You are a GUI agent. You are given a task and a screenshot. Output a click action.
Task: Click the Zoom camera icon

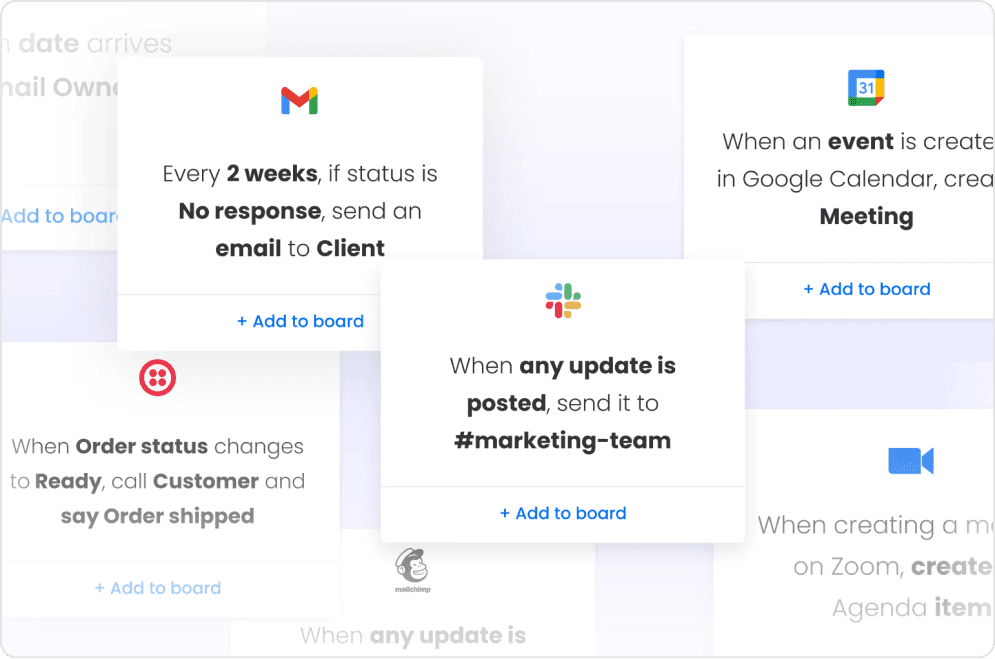[x=911, y=460]
